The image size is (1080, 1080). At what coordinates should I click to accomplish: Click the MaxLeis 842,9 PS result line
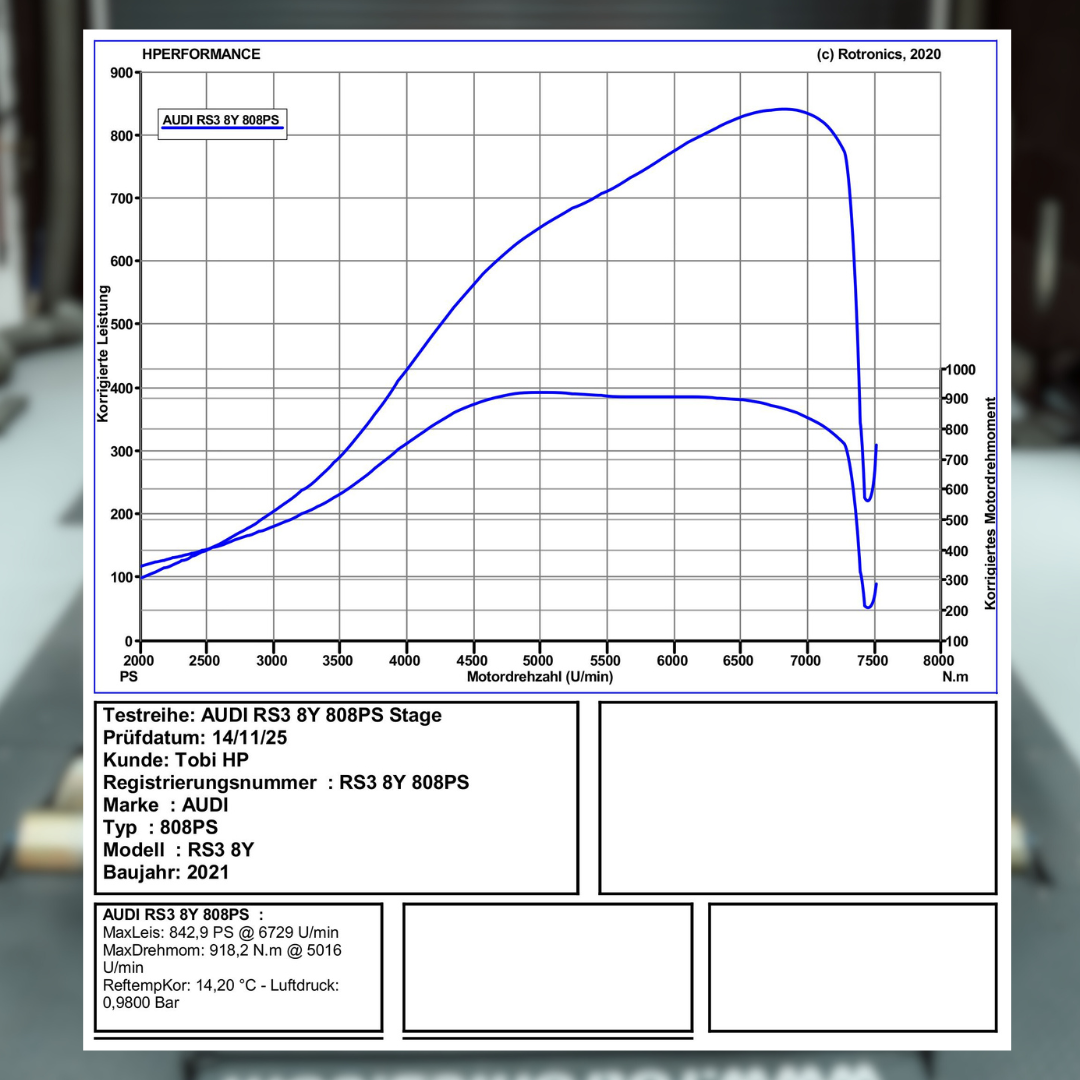224,932
